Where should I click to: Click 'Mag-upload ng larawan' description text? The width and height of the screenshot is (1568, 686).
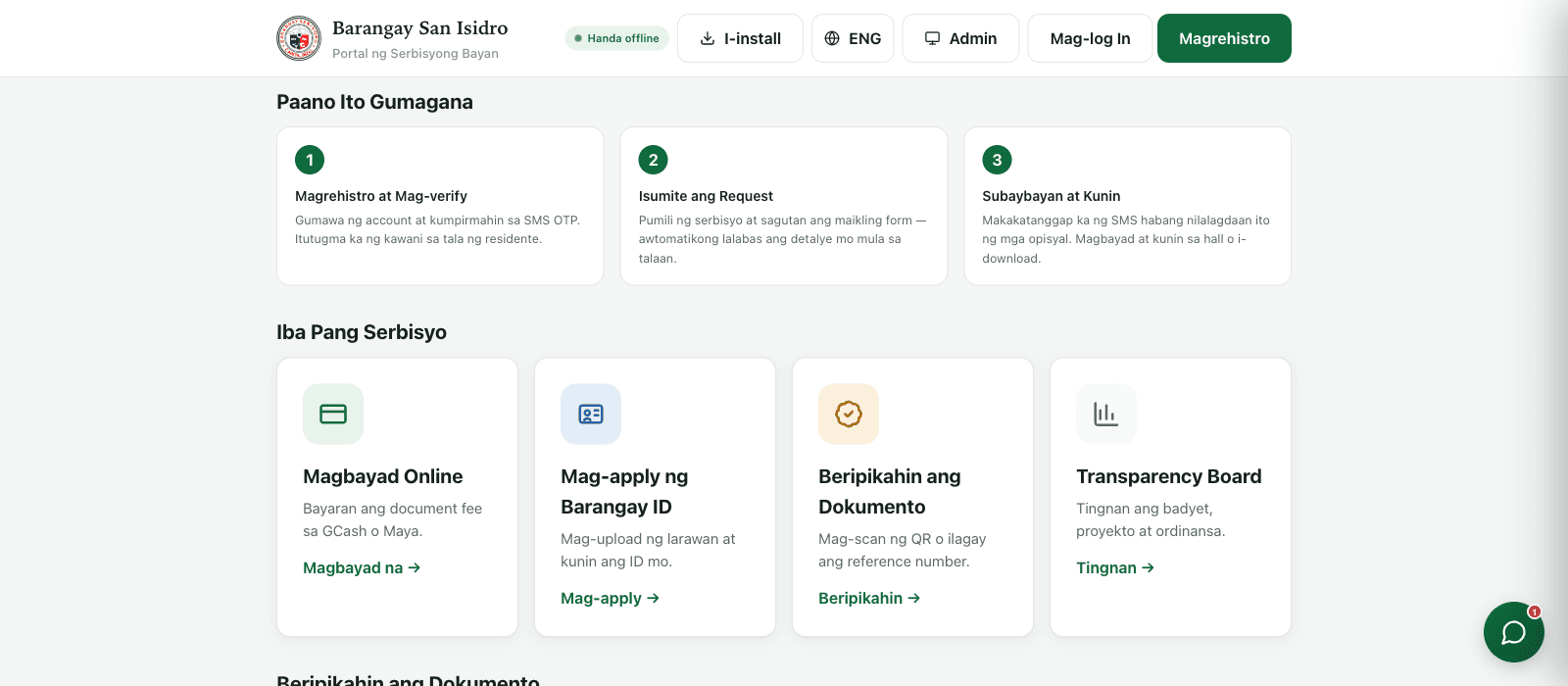(648, 550)
